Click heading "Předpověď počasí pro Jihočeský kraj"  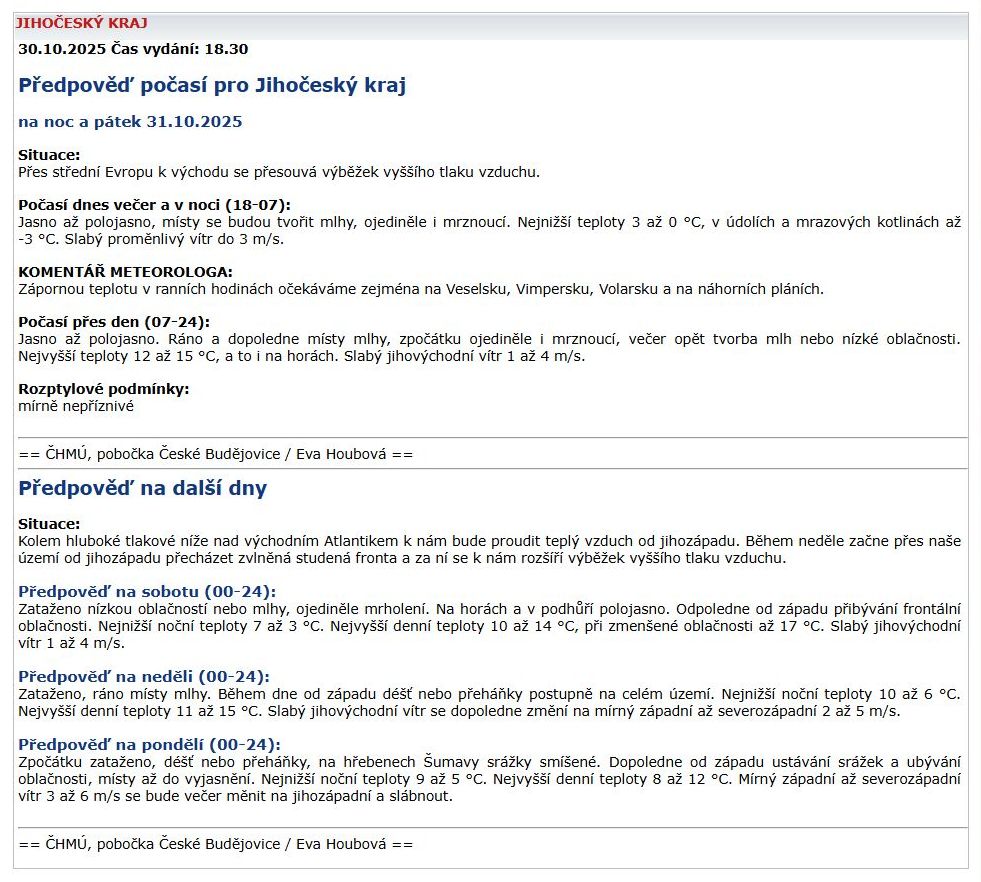click(212, 85)
